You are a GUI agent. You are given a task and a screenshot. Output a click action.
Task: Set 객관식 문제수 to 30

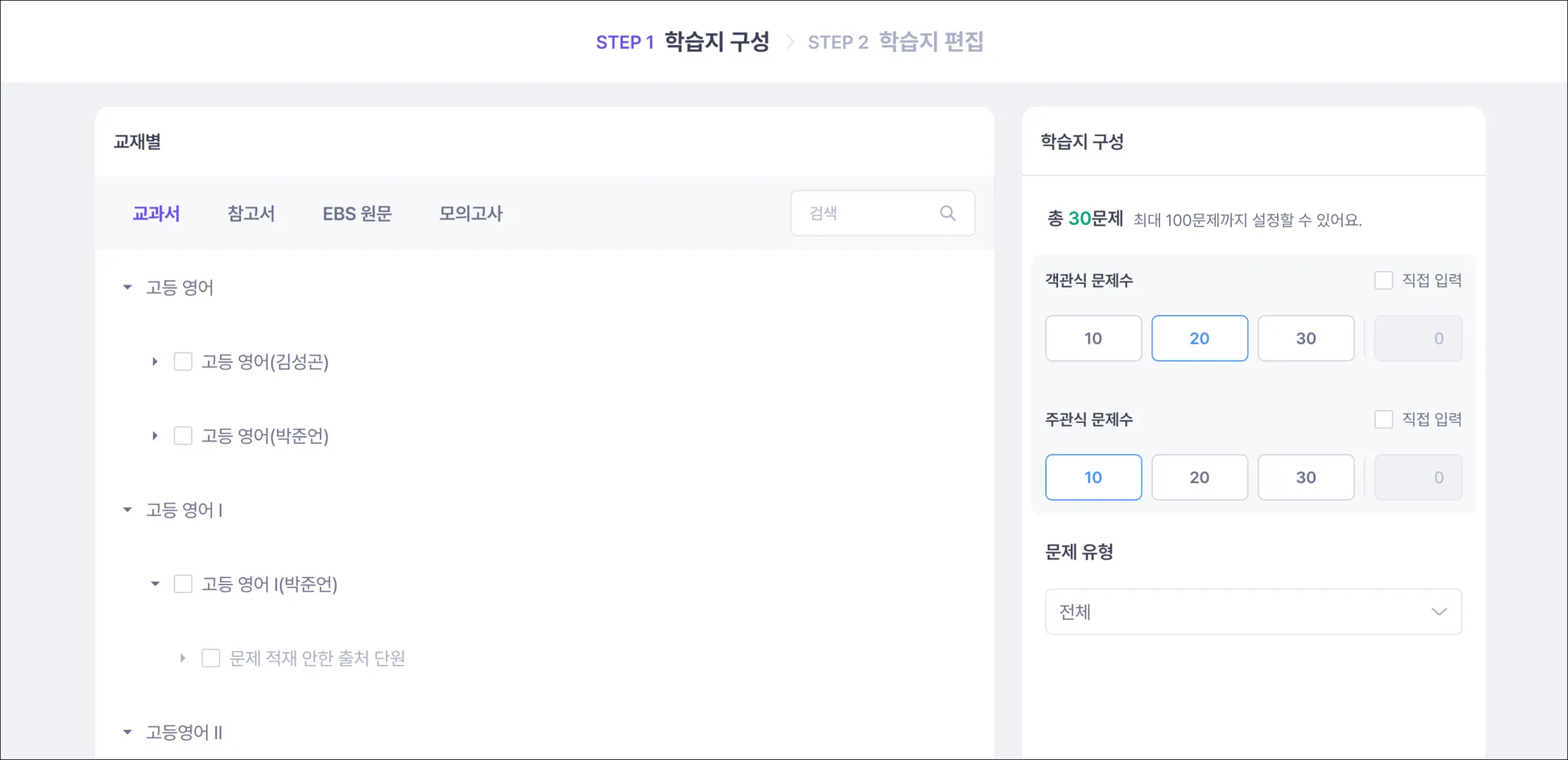pos(1305,338)
